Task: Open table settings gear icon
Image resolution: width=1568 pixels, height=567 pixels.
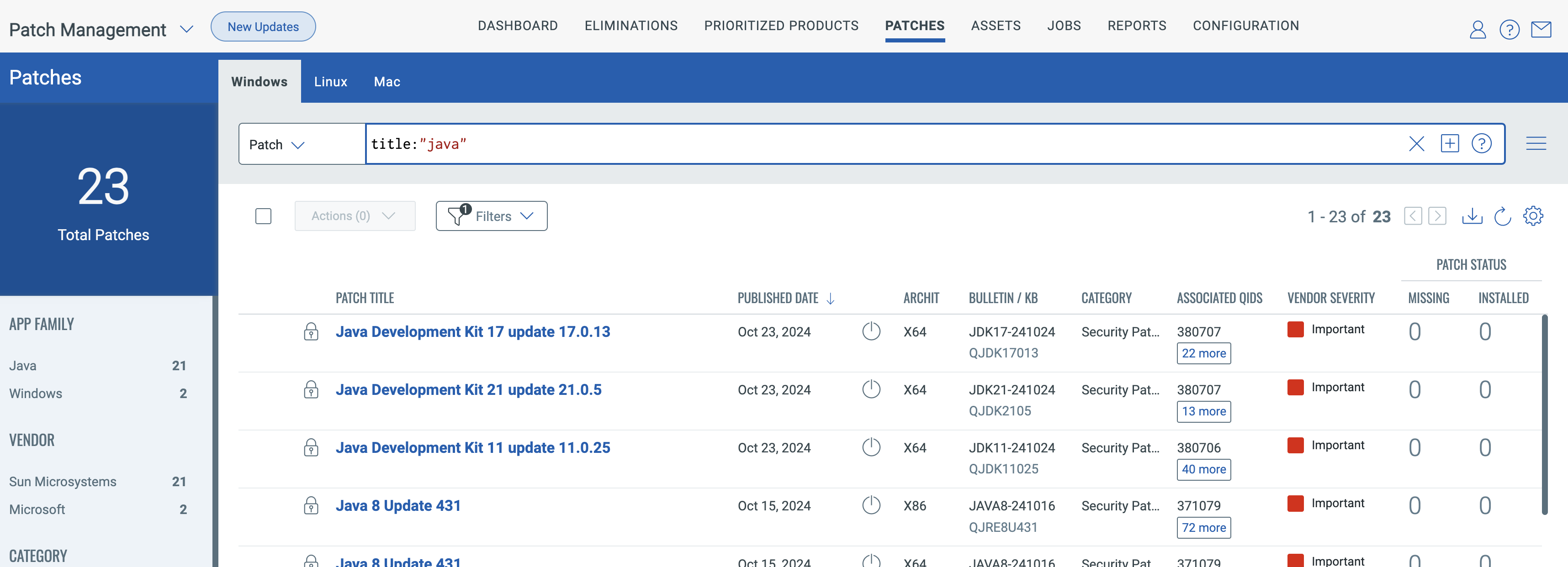Action: pyautogui.click(x=1533, y=216)
